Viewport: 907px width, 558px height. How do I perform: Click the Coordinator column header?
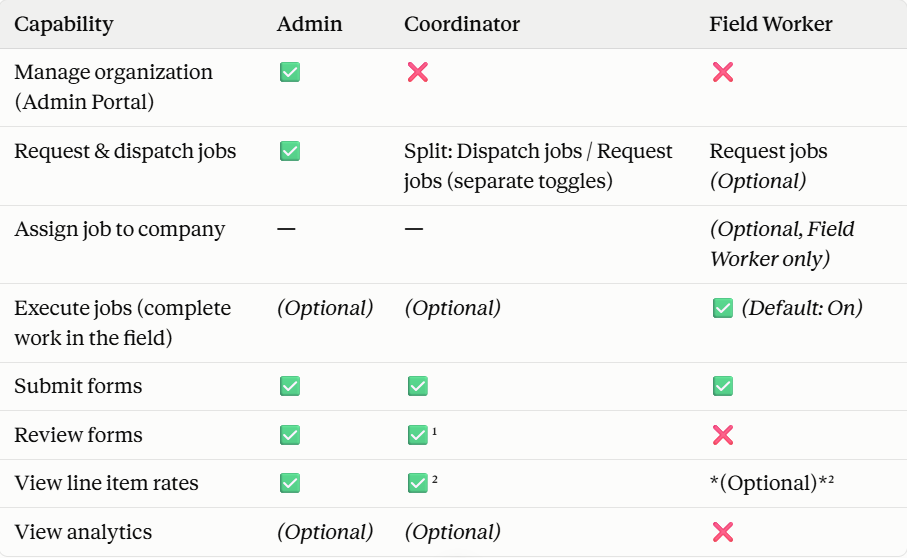pyautogui.click(x=462, y=24)
